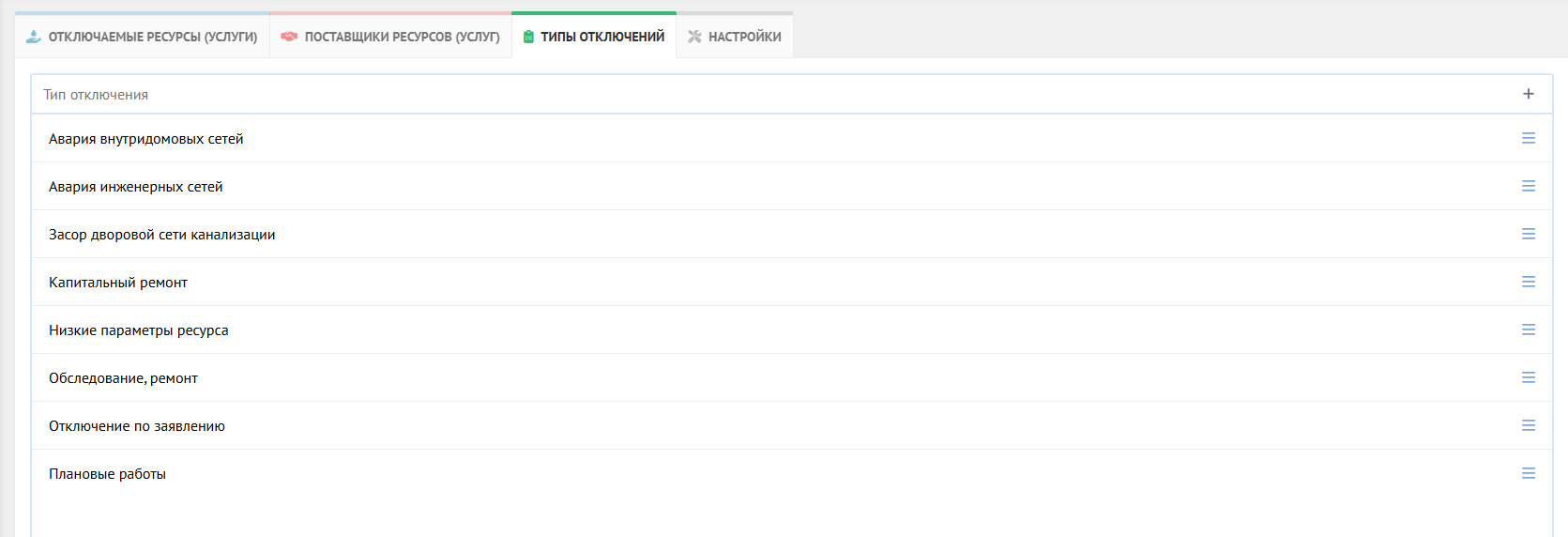Open menu icon for Плановые работы row
Viewport: 1568px width, 537px height.
[x=1528, y=473]
